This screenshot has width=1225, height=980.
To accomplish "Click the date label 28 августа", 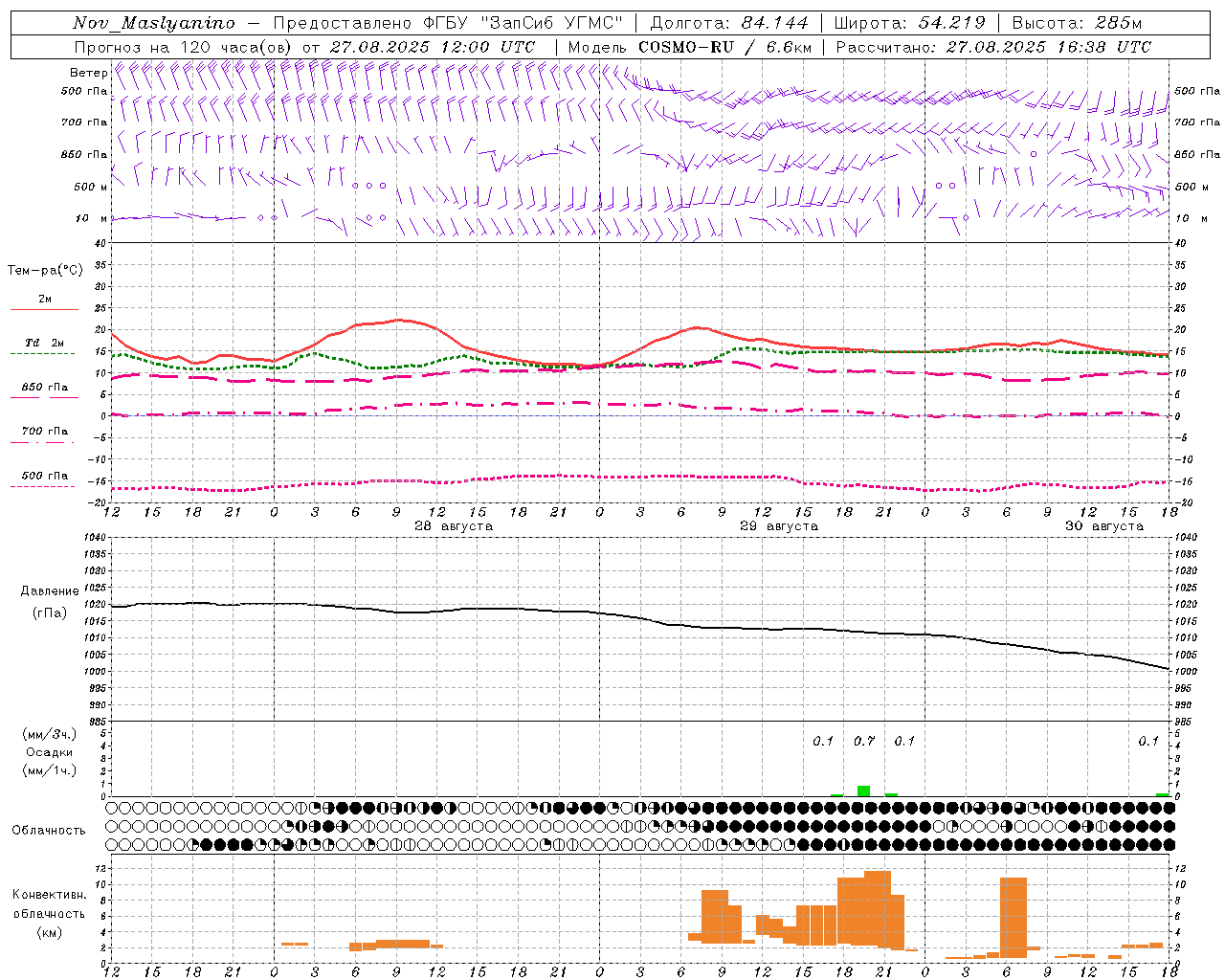I will point(454,526).
